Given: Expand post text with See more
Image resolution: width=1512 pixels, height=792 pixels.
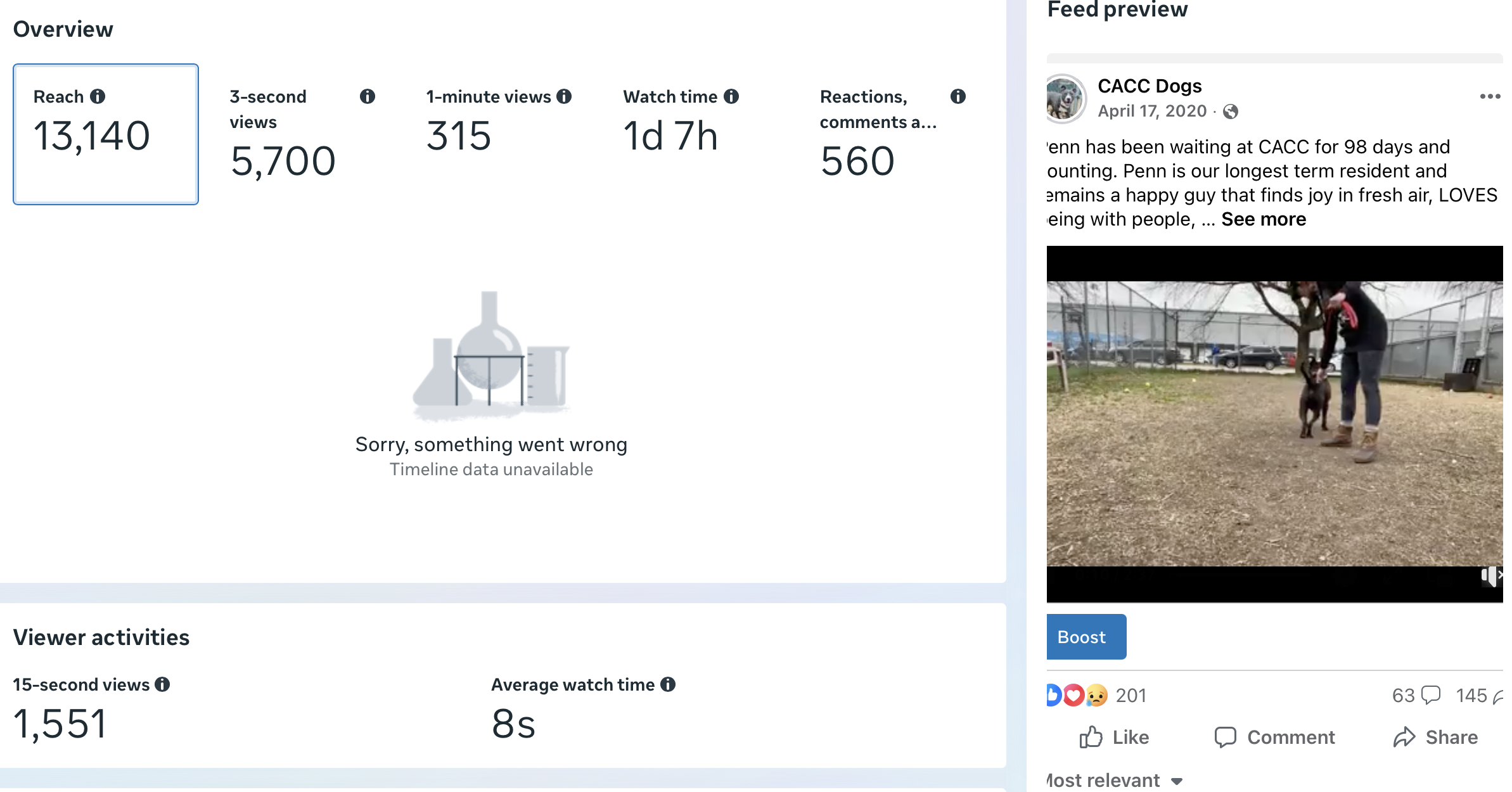Looking at the screenshot, I should coord(1263,219).
